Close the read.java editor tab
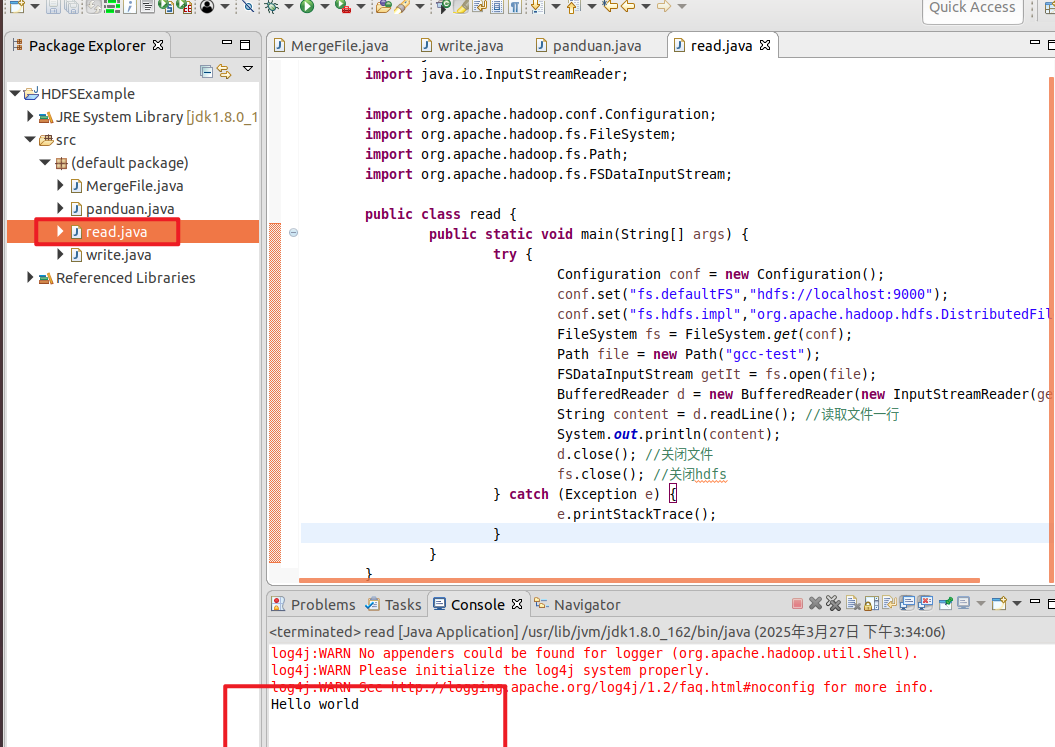 pyautogui.click(x=765, y=46)
